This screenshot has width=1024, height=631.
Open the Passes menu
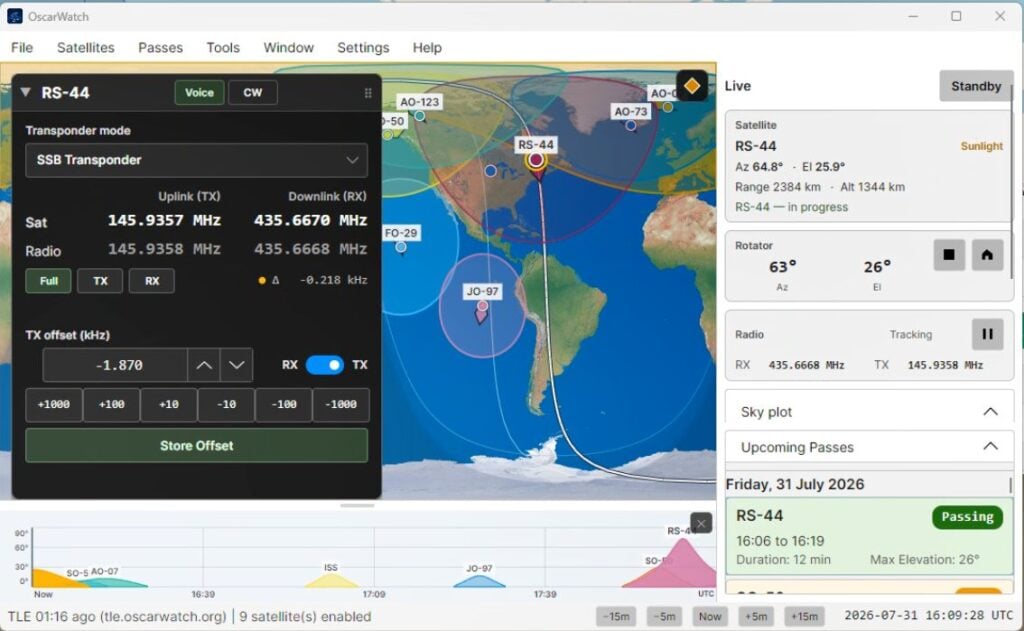(x=160, y=48)
